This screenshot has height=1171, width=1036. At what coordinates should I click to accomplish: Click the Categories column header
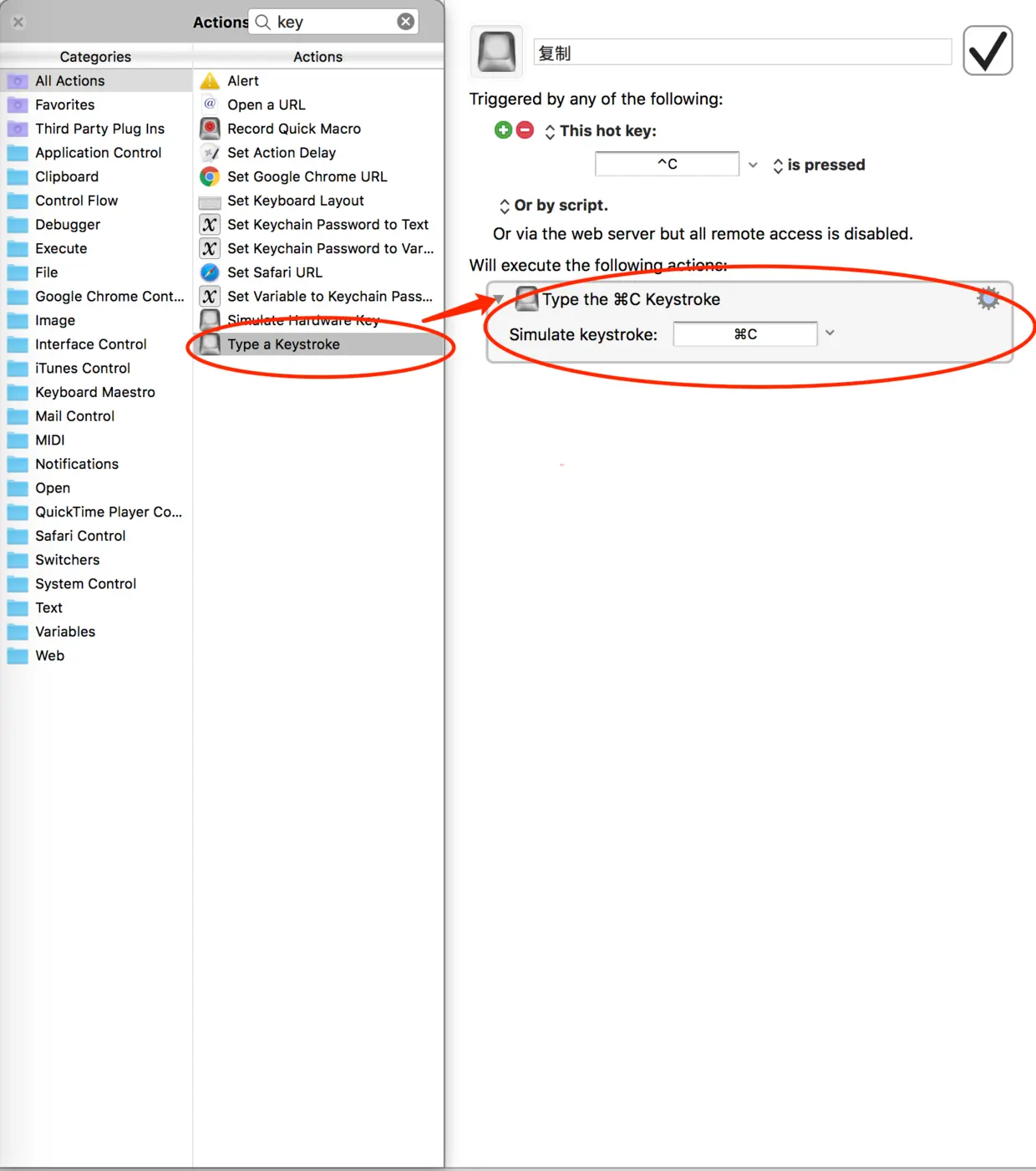tap(96, 57)
